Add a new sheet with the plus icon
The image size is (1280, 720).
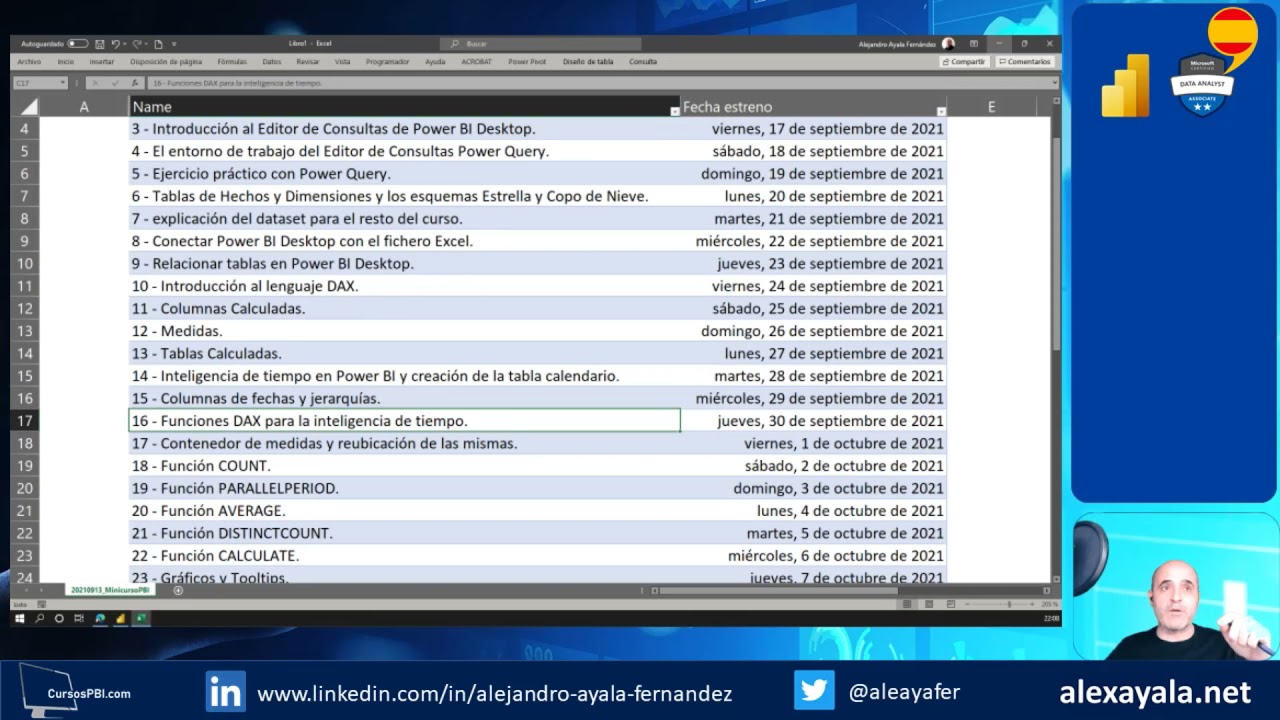[x=178, y=590]
